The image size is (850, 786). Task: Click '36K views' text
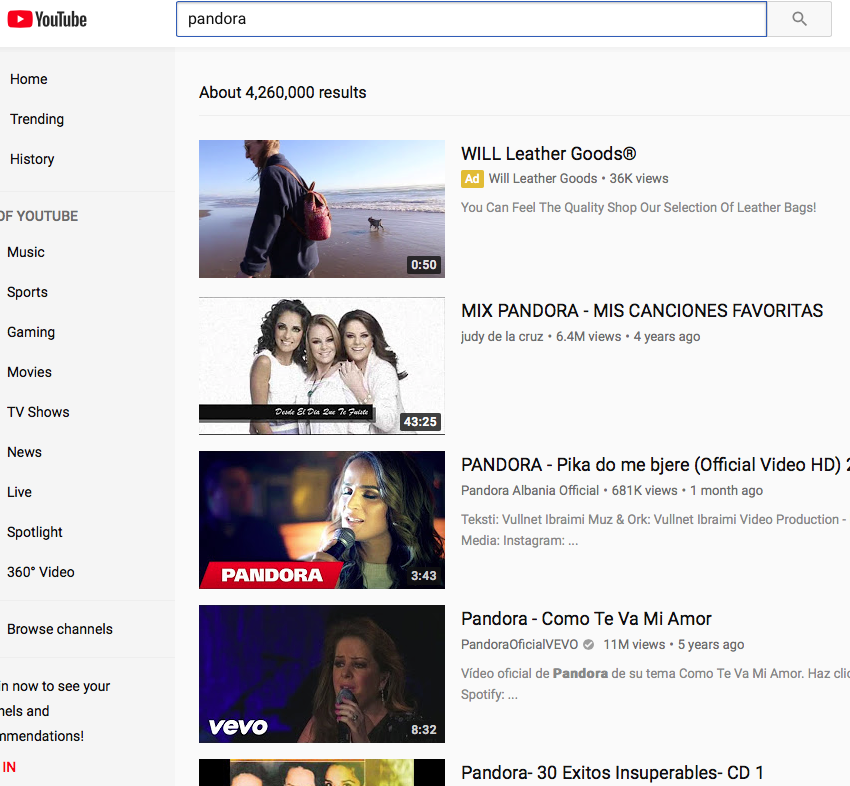pyautogui.click(x=639, y=179)
